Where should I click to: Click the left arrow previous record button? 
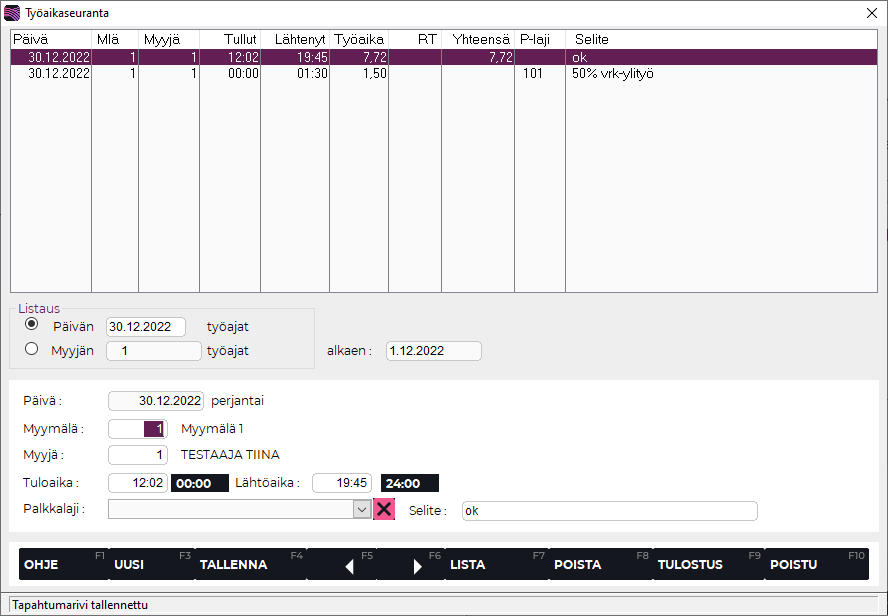click(349, 565)
